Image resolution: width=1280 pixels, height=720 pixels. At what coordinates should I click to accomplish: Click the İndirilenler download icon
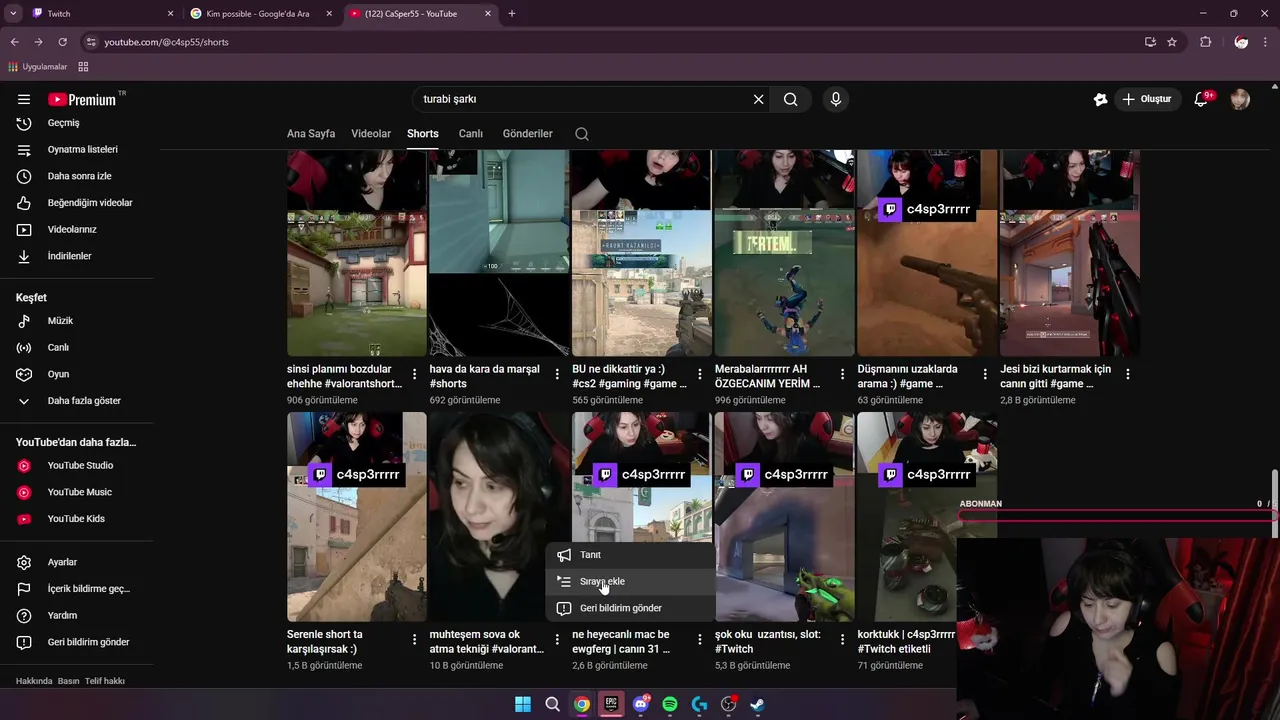(24, 256)
